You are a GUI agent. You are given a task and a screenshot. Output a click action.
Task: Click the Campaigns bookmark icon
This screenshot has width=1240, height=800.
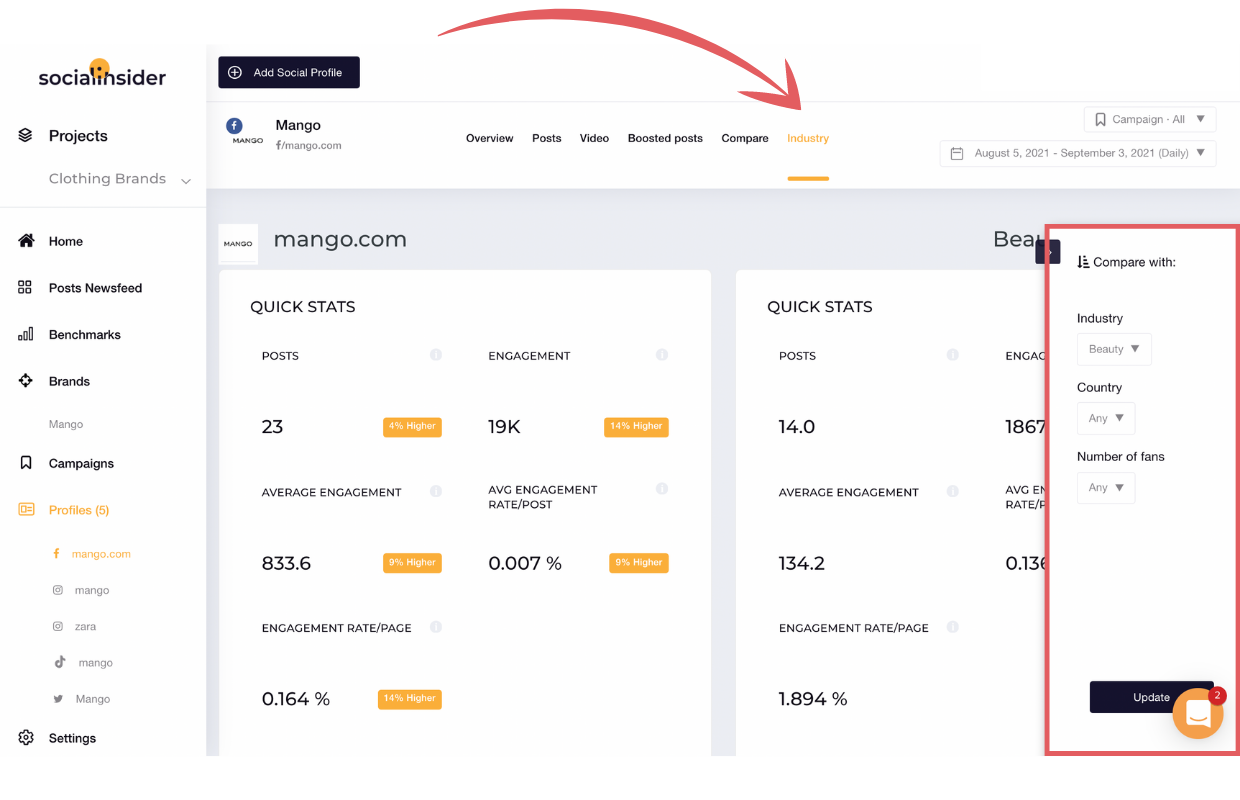point(26,463)
